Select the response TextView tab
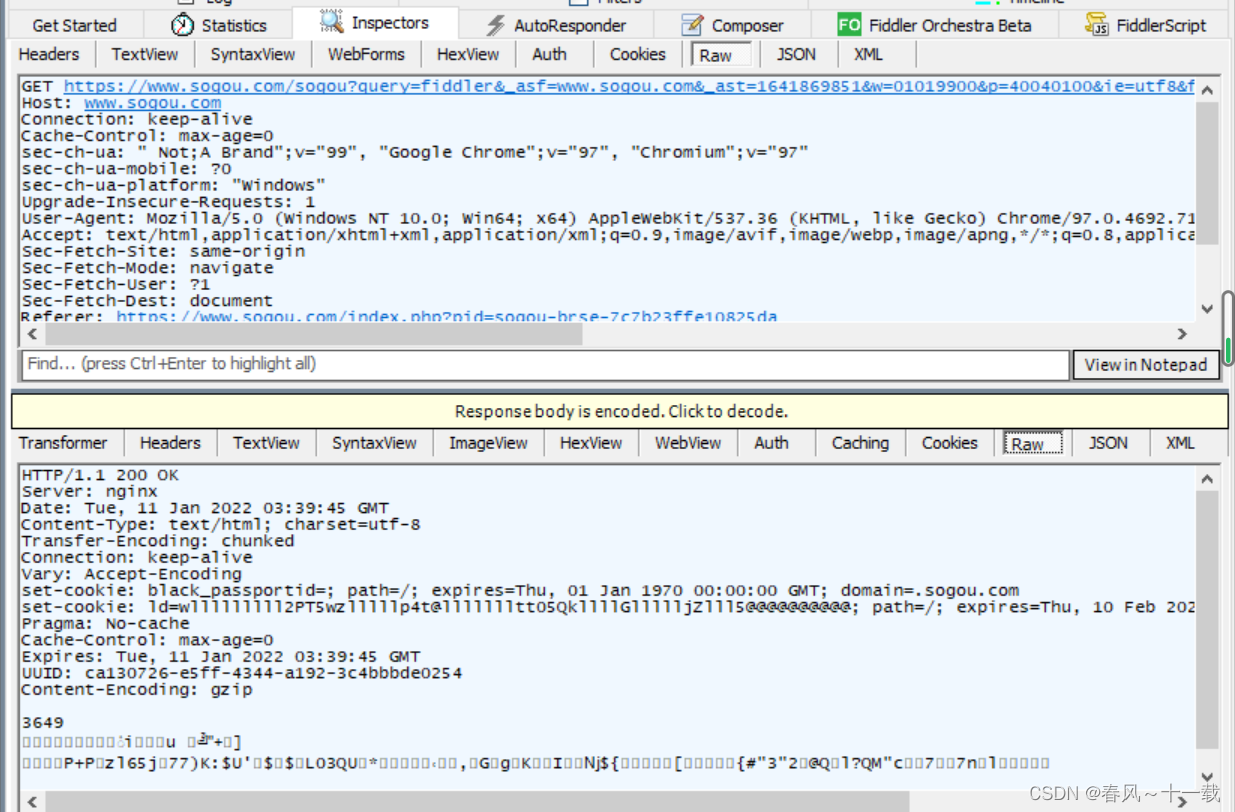 pyautogui.click(x=266, y=443)
